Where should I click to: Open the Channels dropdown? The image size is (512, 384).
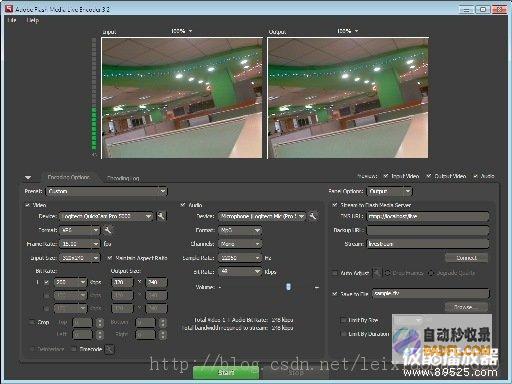240,244
